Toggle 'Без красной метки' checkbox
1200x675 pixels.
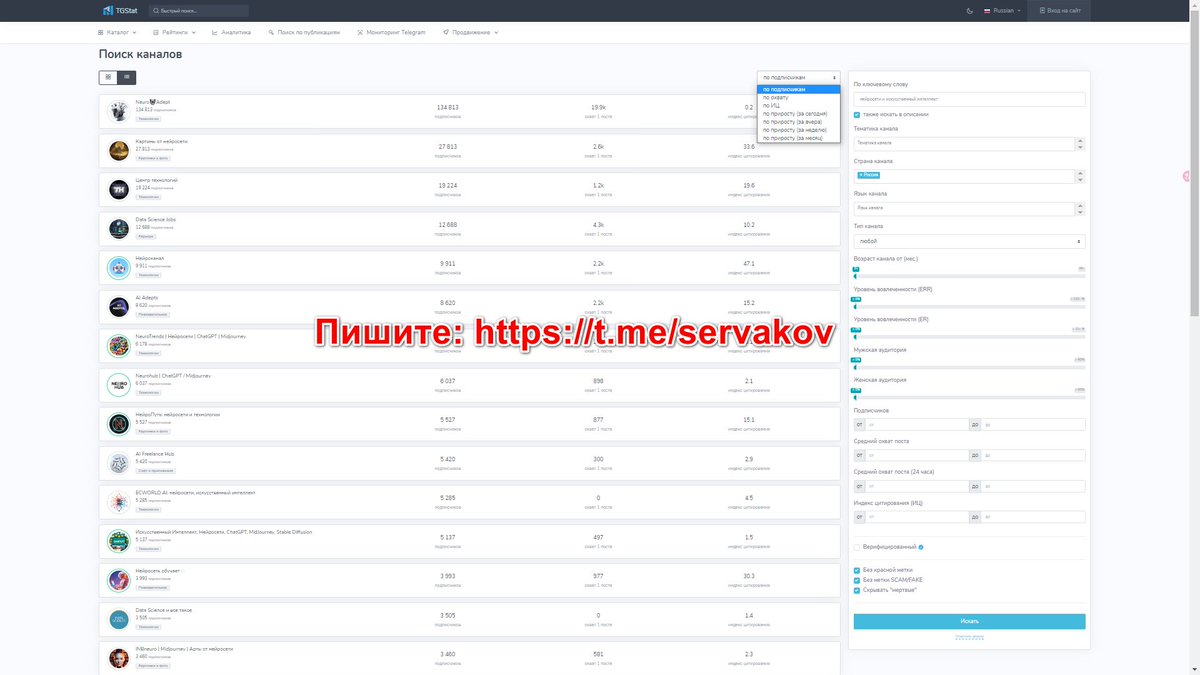pos(857,570)
